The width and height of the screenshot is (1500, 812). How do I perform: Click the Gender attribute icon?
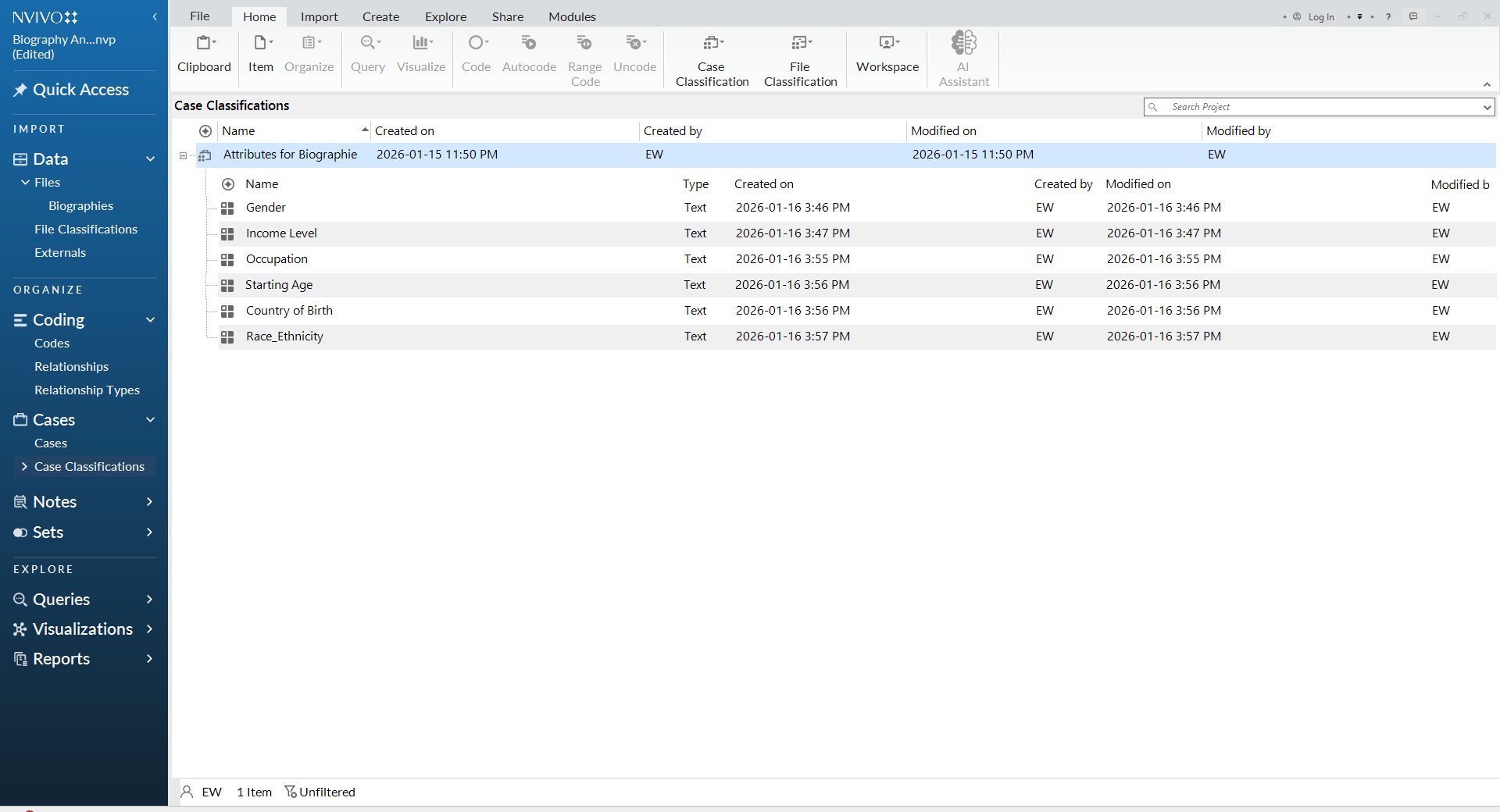(x=227, y=208)
